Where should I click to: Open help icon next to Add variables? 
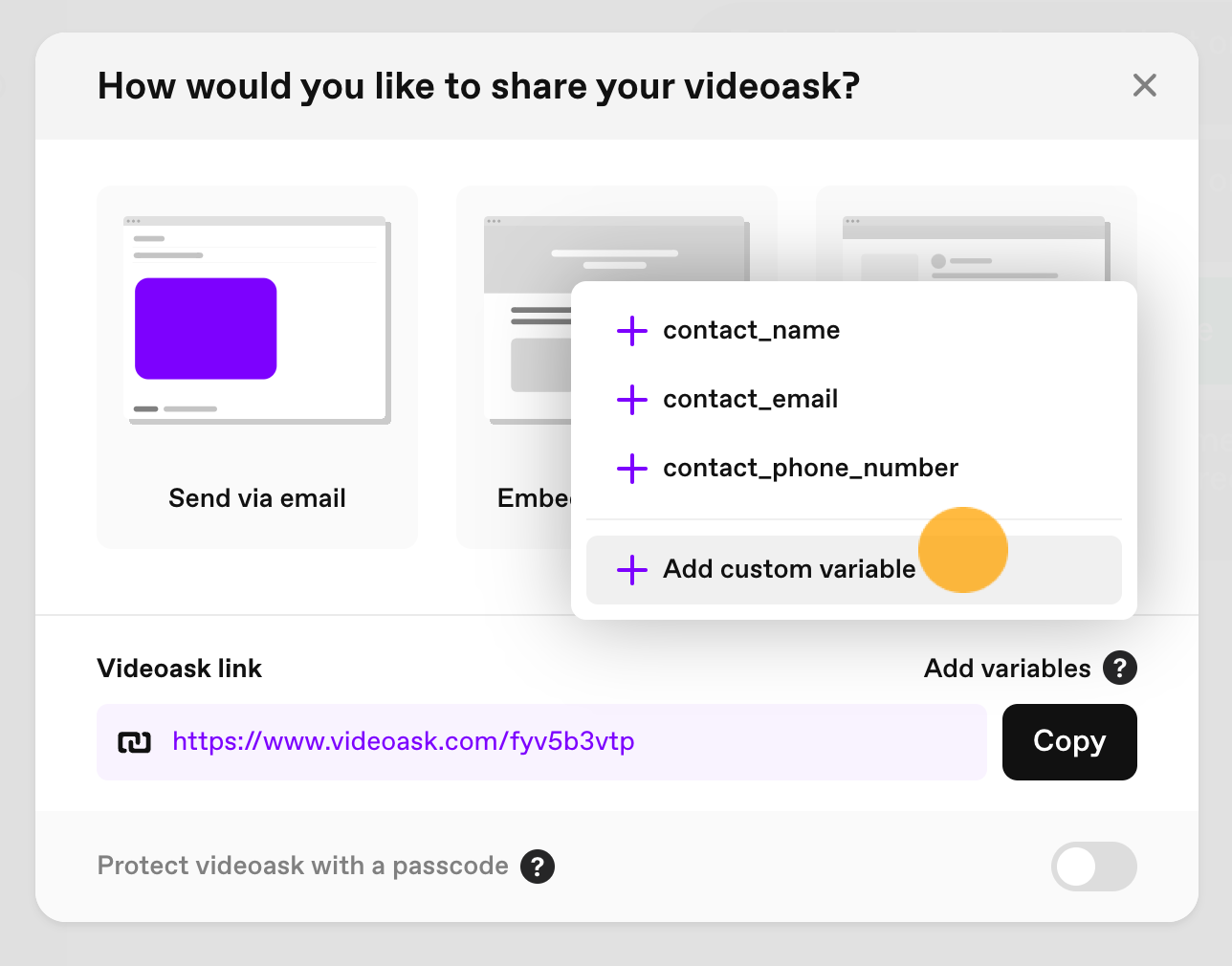[x=1120, y=668]
